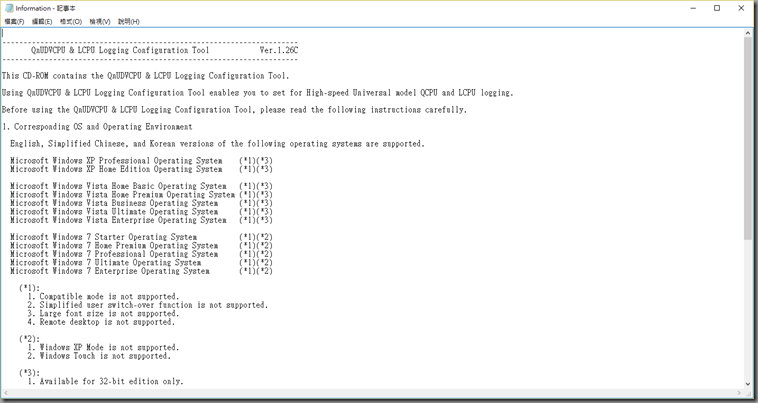The height and width of the screenshot is (403, 758).
Task: Open the 檔案(F) menu
Action: pyautogui.click(x=15, y=22)
